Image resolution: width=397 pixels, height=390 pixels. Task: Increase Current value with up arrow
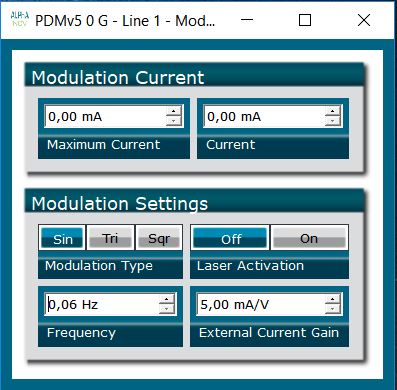(333, 111)
